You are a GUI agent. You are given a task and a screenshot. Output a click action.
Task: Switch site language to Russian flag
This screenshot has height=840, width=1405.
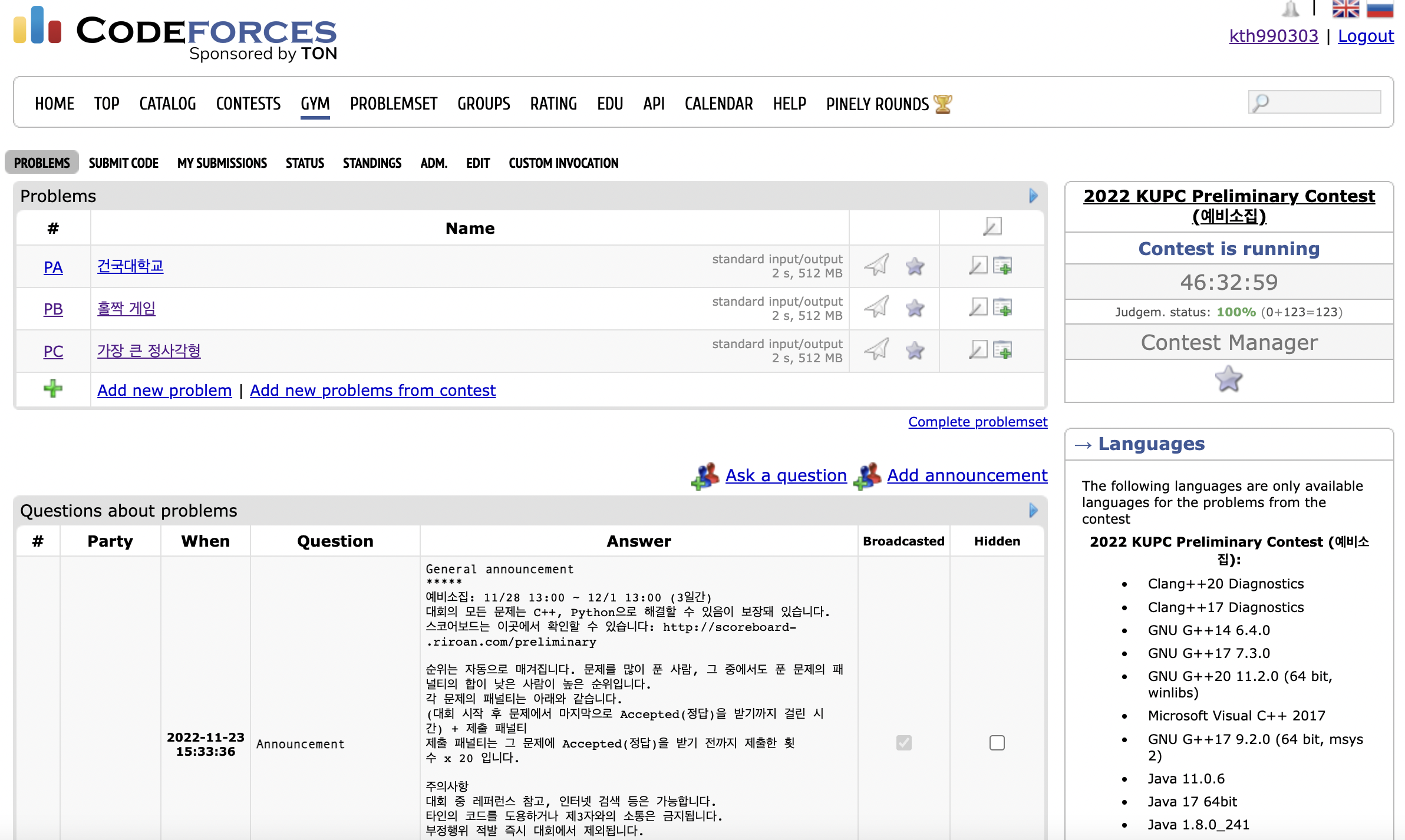pyautogui.click(x=1380, y=9)
